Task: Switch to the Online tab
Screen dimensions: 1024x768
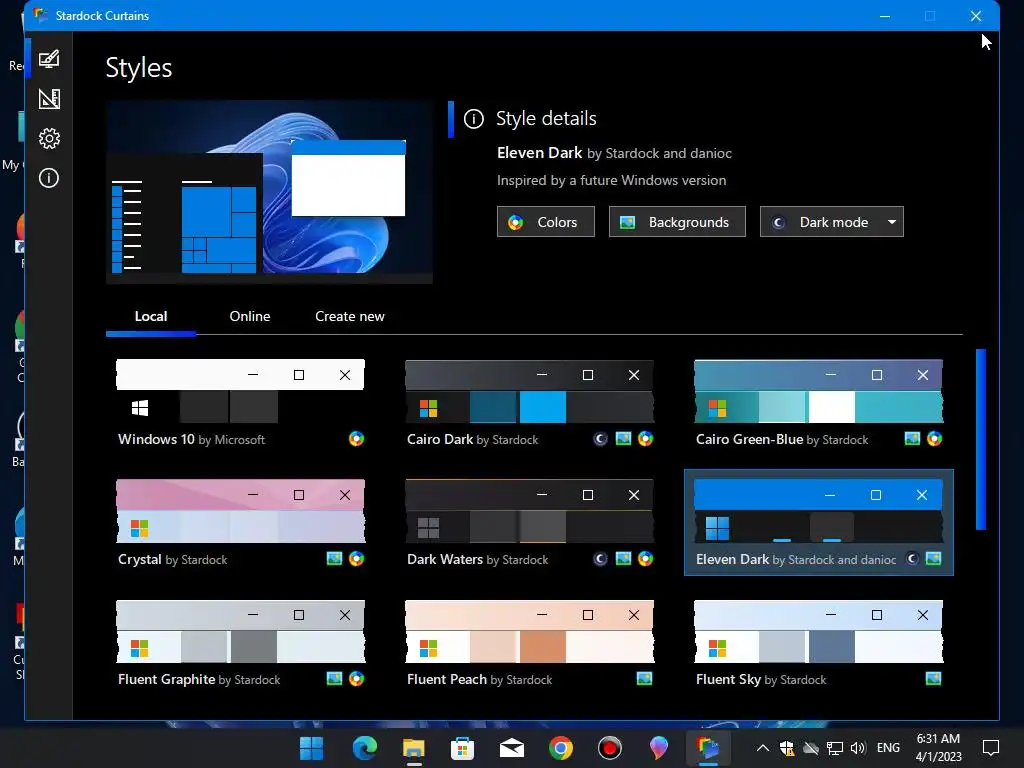Action: 250,317
